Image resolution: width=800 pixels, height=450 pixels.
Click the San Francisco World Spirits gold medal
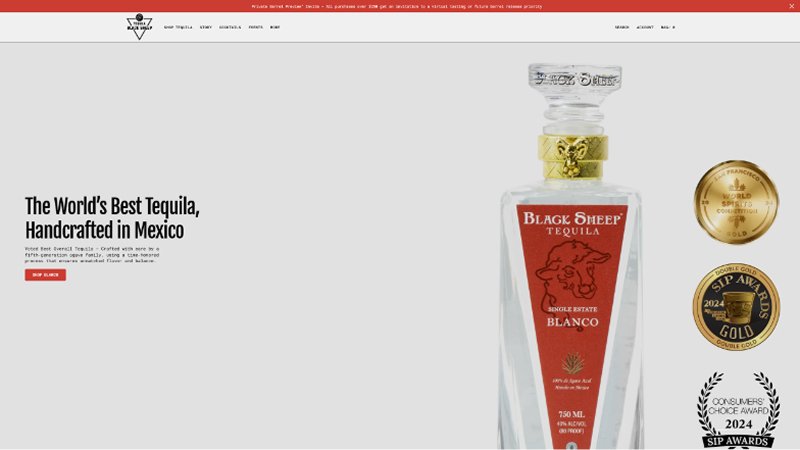(x=736, y=203)
